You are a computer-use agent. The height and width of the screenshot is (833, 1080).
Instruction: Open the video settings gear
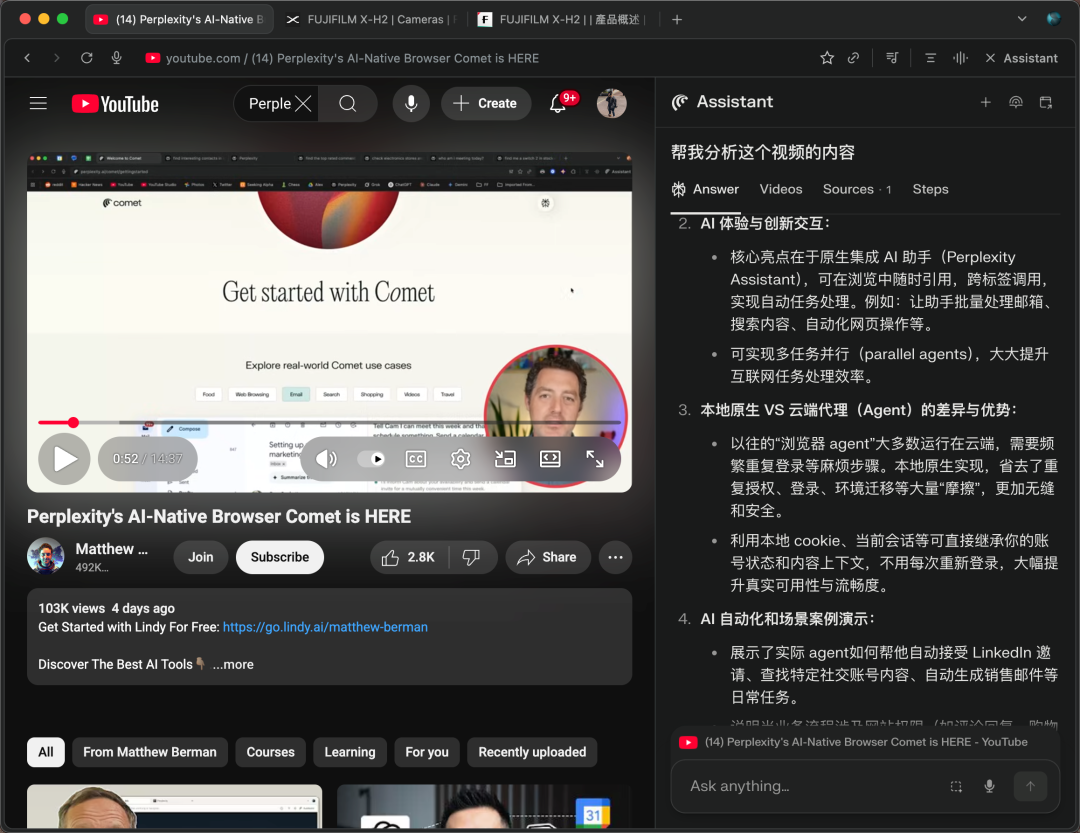point(460,458)
